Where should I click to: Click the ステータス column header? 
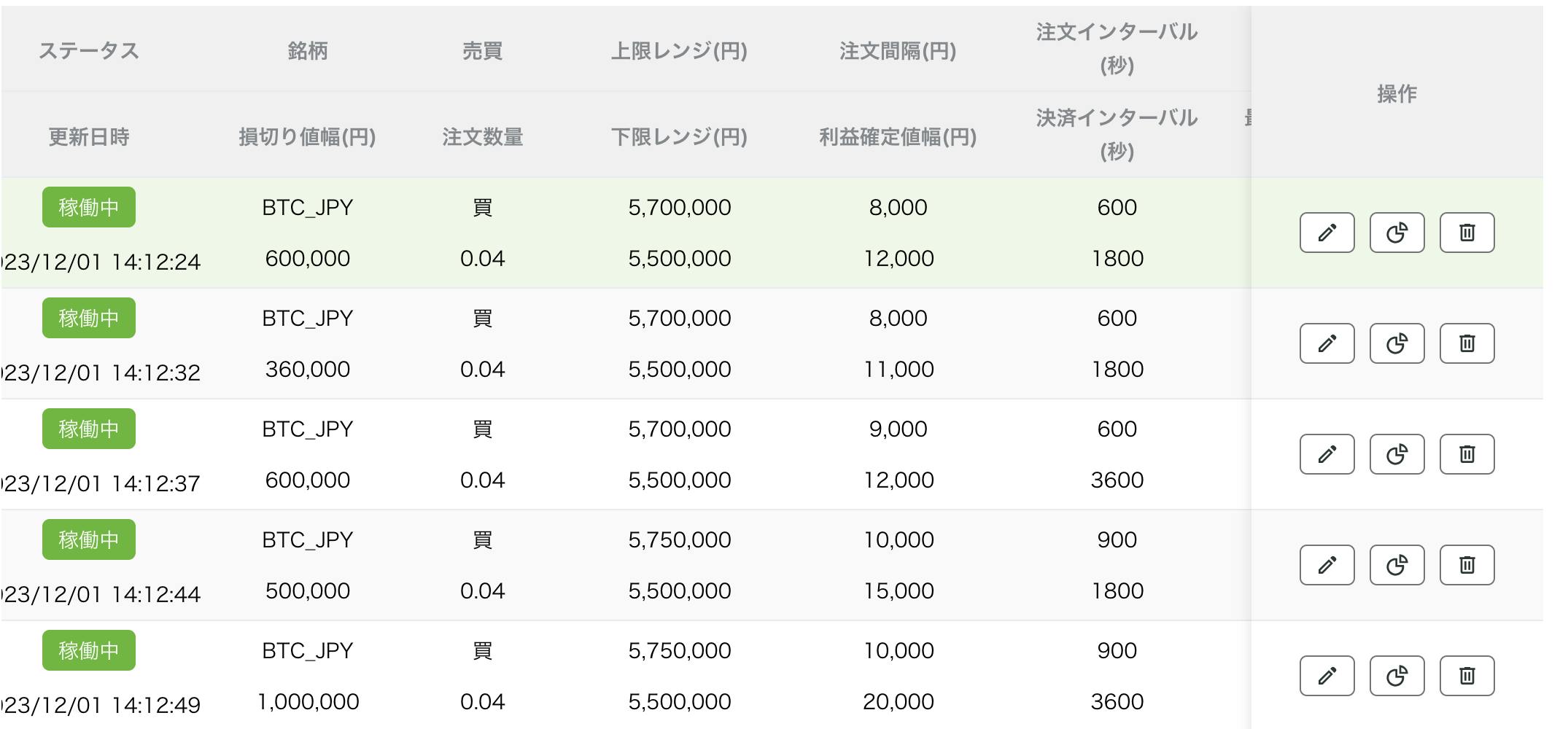(89, 51)
